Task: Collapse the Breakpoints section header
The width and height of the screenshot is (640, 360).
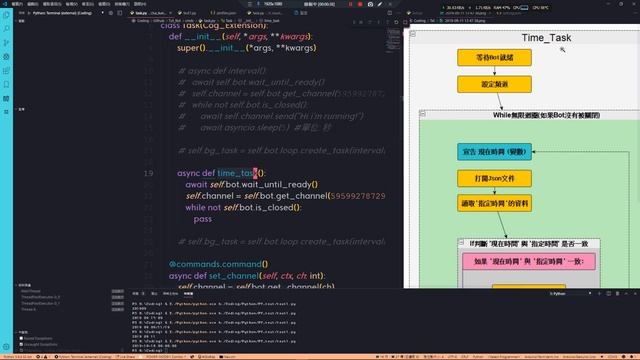Action: click(22, 332)
